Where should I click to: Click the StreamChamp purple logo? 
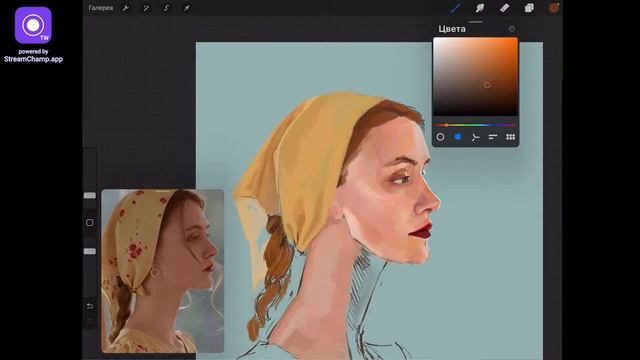(33, 25)
